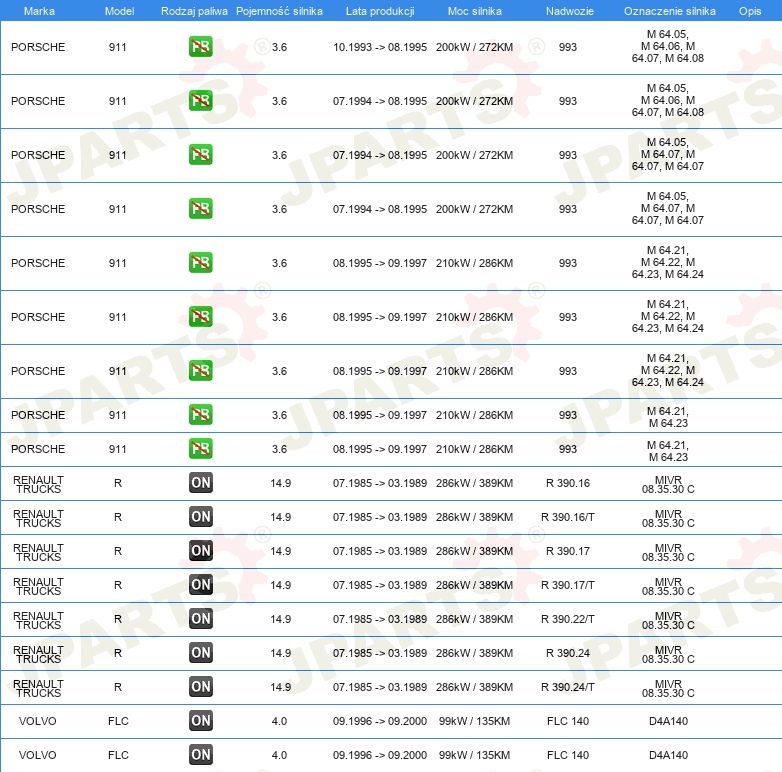Viewport: 782px width, 772px height.
Task: Click engine codes in the 10.1993 Porsche row
Action: click(x=668, y=46)
